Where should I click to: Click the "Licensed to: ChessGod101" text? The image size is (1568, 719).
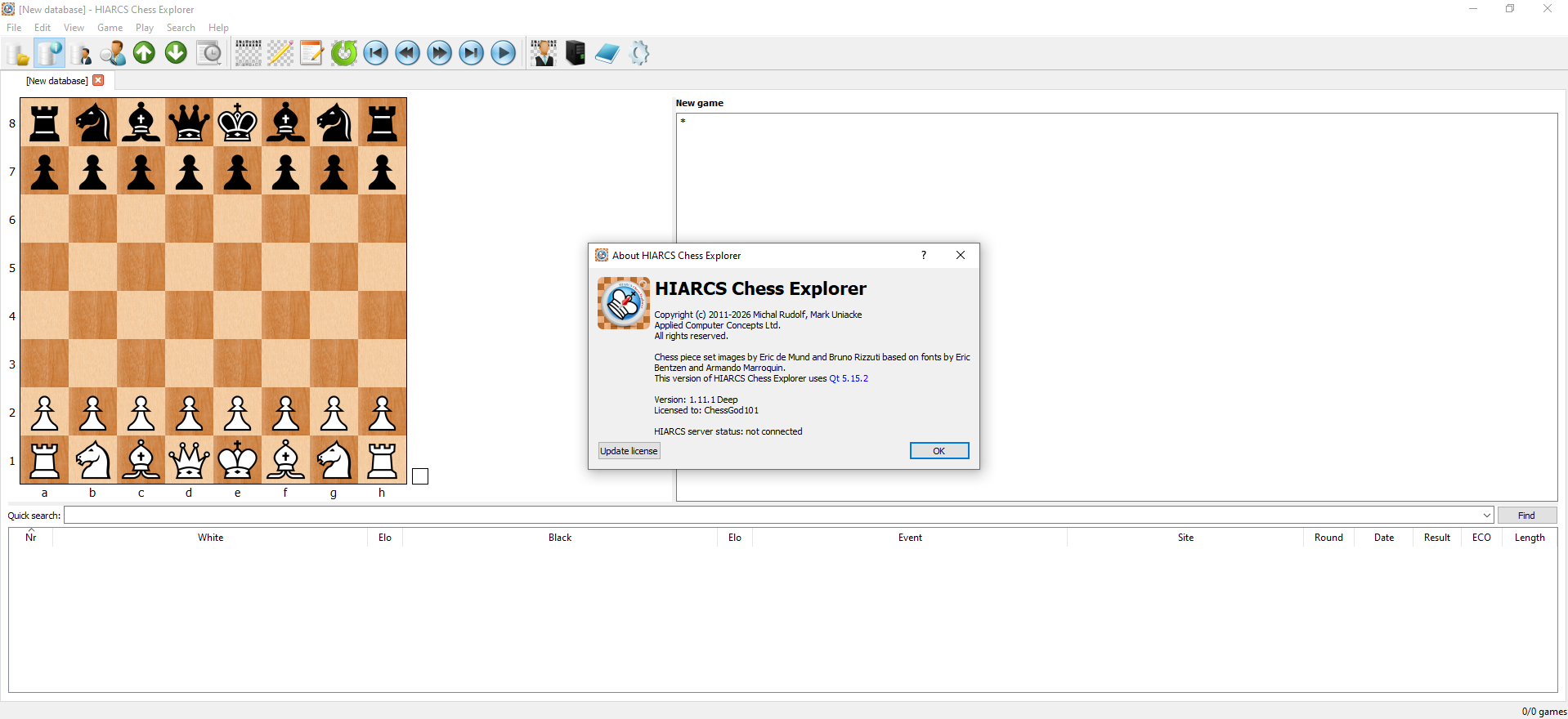pos(706,410)
